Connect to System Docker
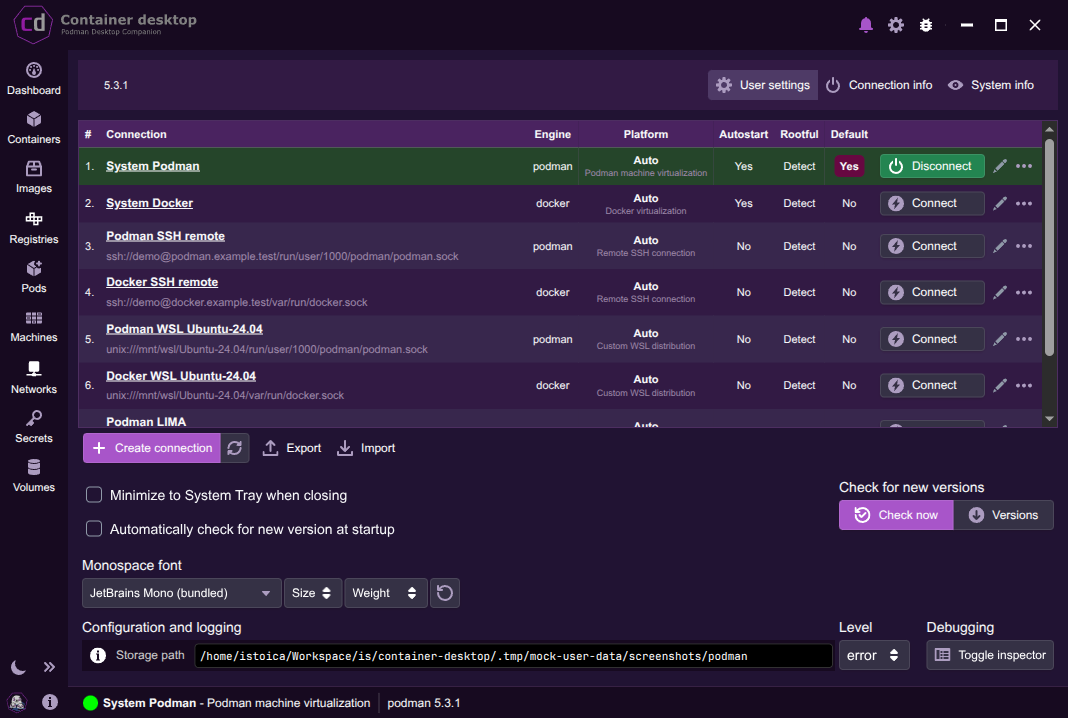Viewport: 1068px width, 718px height. pos(932,204)
